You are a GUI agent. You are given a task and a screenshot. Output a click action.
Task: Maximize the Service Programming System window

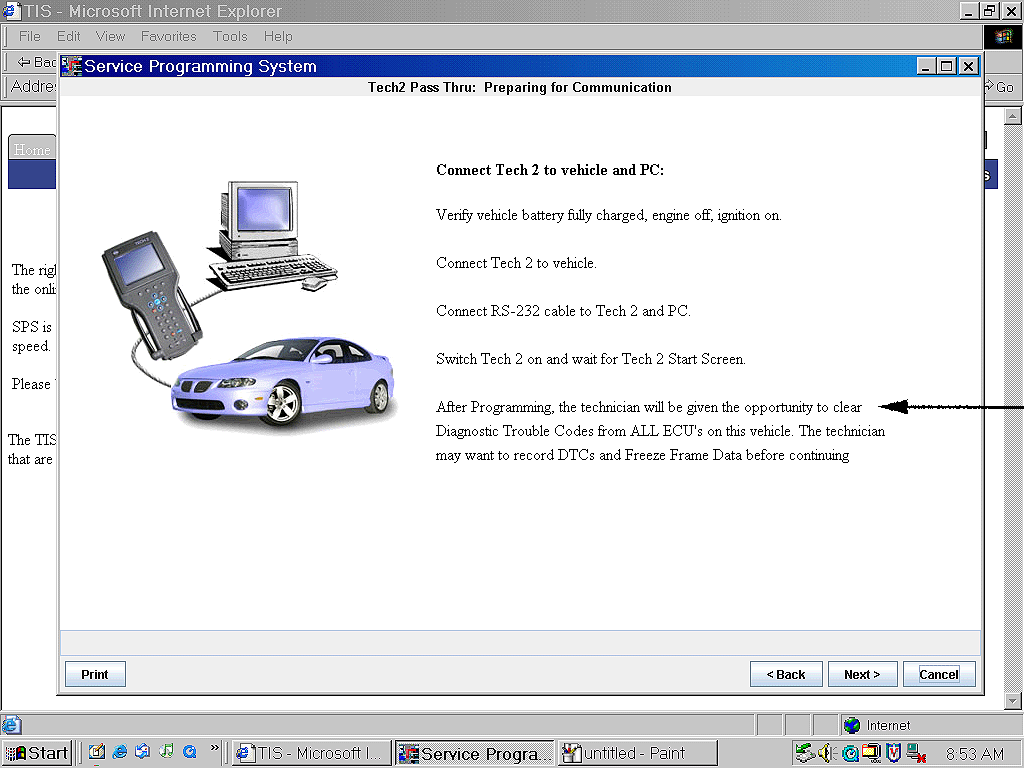click(x=947, y=66)
